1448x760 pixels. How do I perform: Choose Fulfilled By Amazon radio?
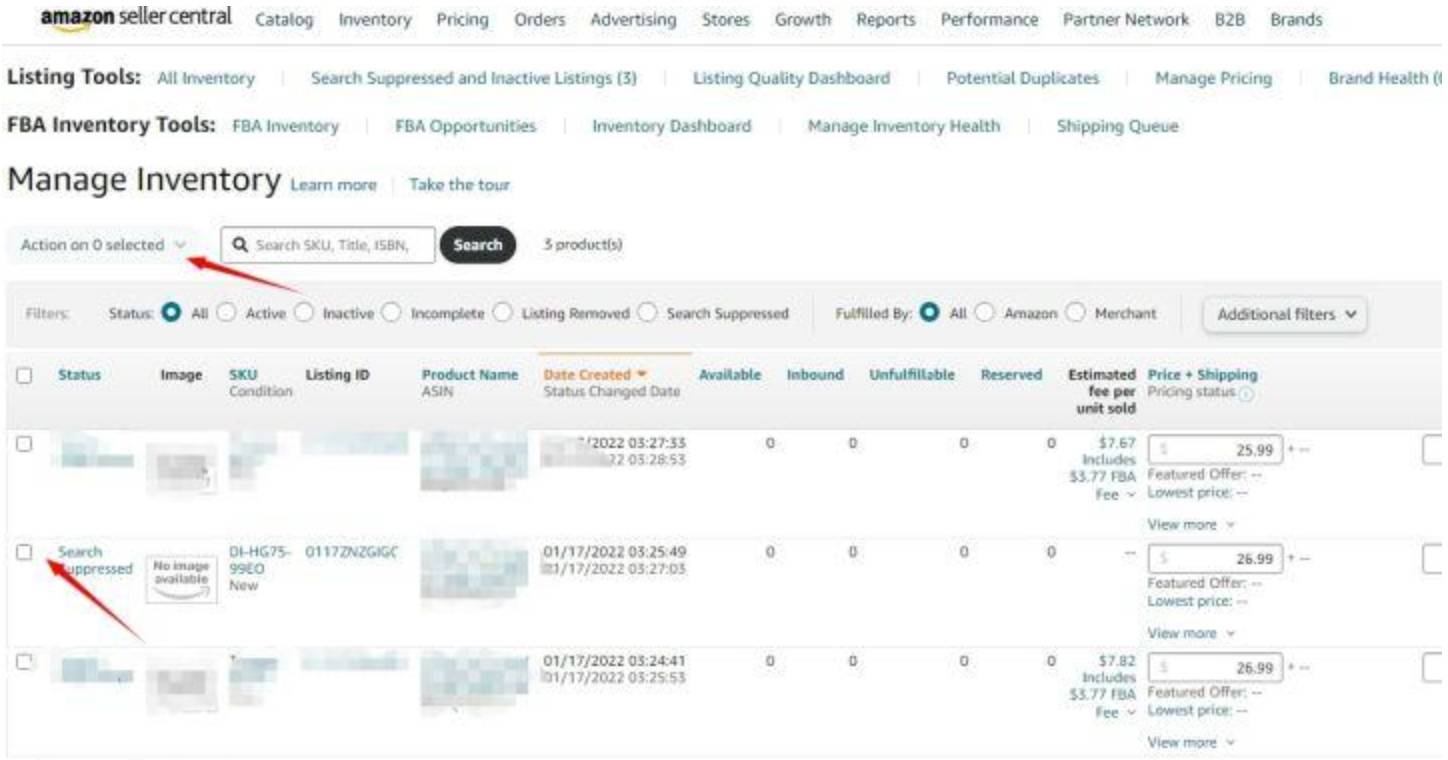click(985, 314)
